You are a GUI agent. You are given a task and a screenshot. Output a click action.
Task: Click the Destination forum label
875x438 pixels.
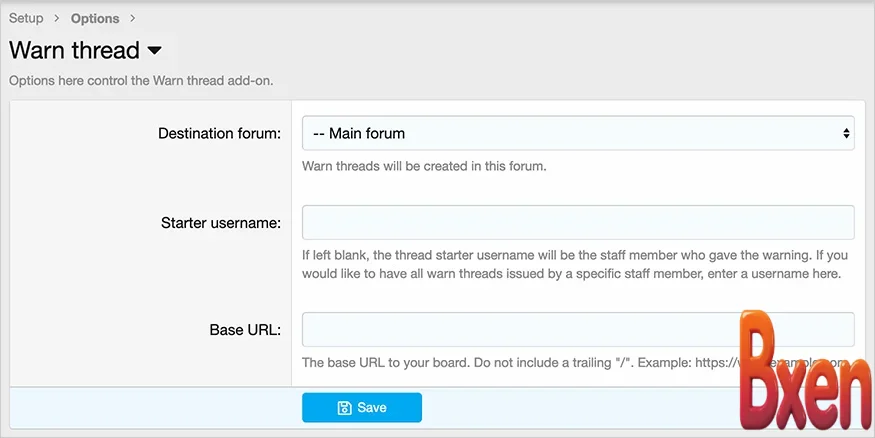pos(219,133)
